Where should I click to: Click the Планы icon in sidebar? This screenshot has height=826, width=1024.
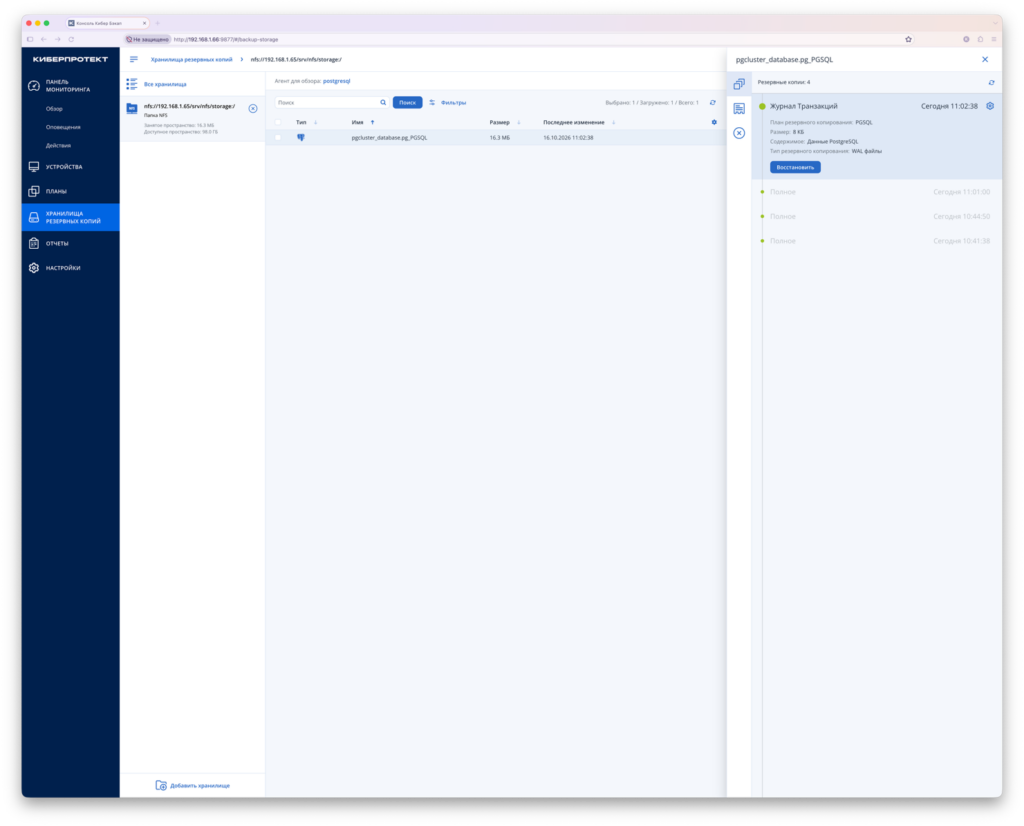(x=34, y=191)
